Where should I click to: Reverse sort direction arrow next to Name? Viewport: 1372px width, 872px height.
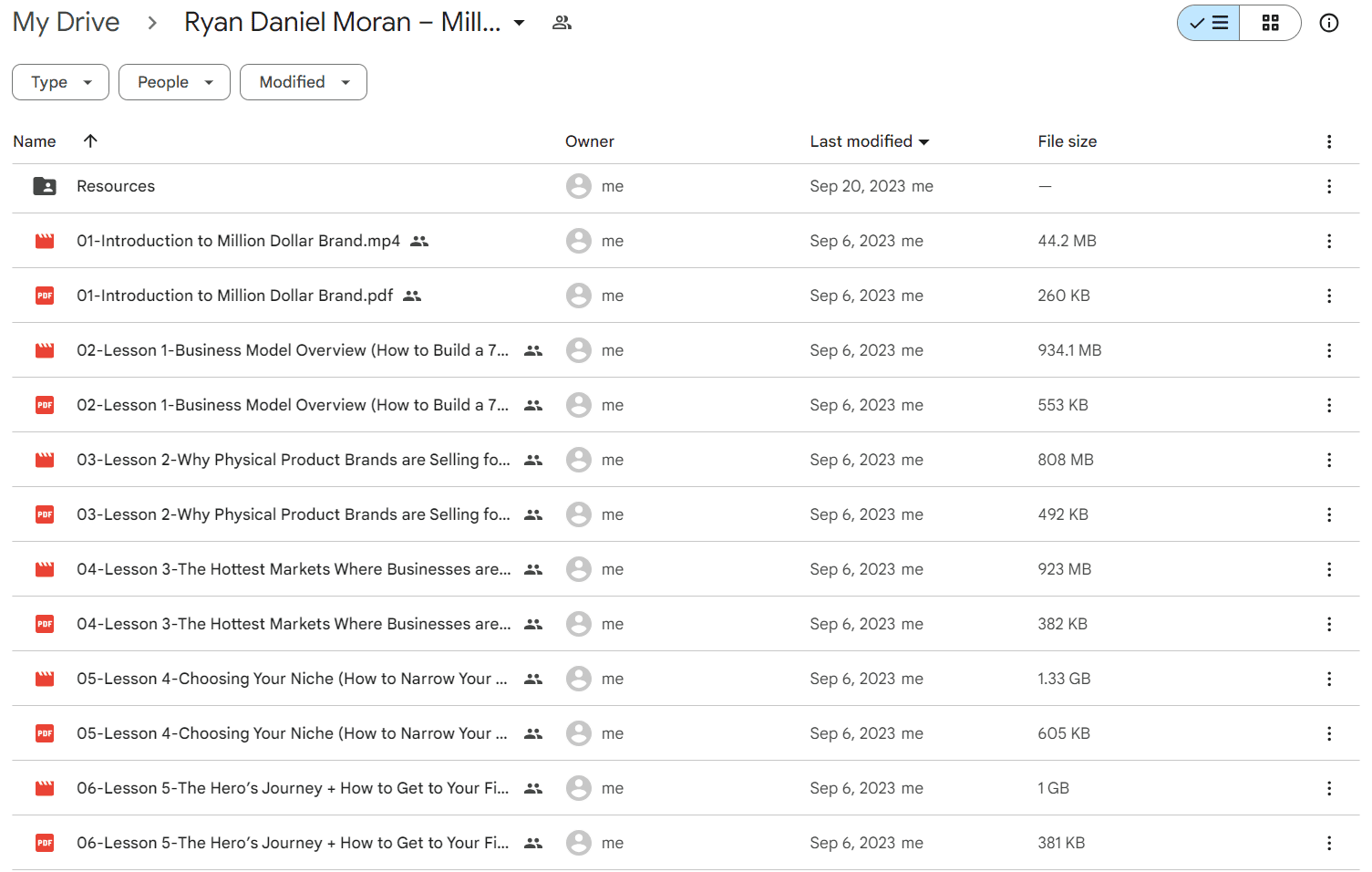pyautogui.click(x=90, y=140)
